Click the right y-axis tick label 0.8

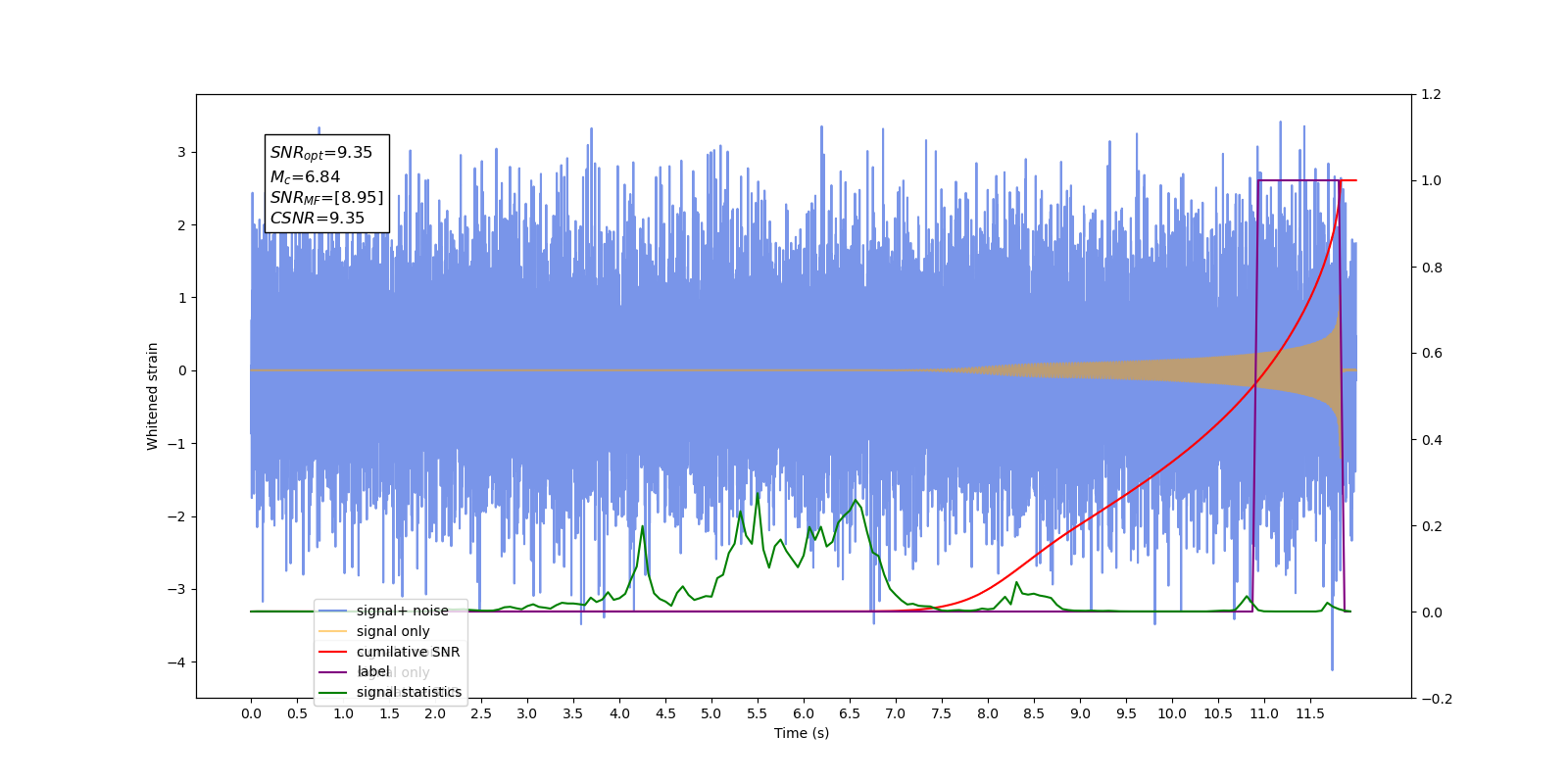1432,268
